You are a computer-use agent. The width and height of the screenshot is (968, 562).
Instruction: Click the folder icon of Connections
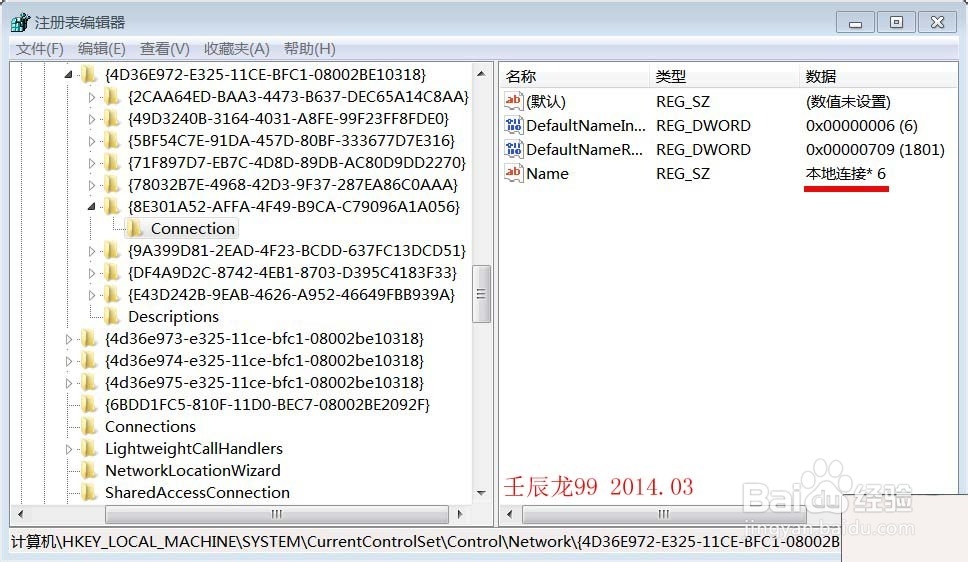pos(89,426)
